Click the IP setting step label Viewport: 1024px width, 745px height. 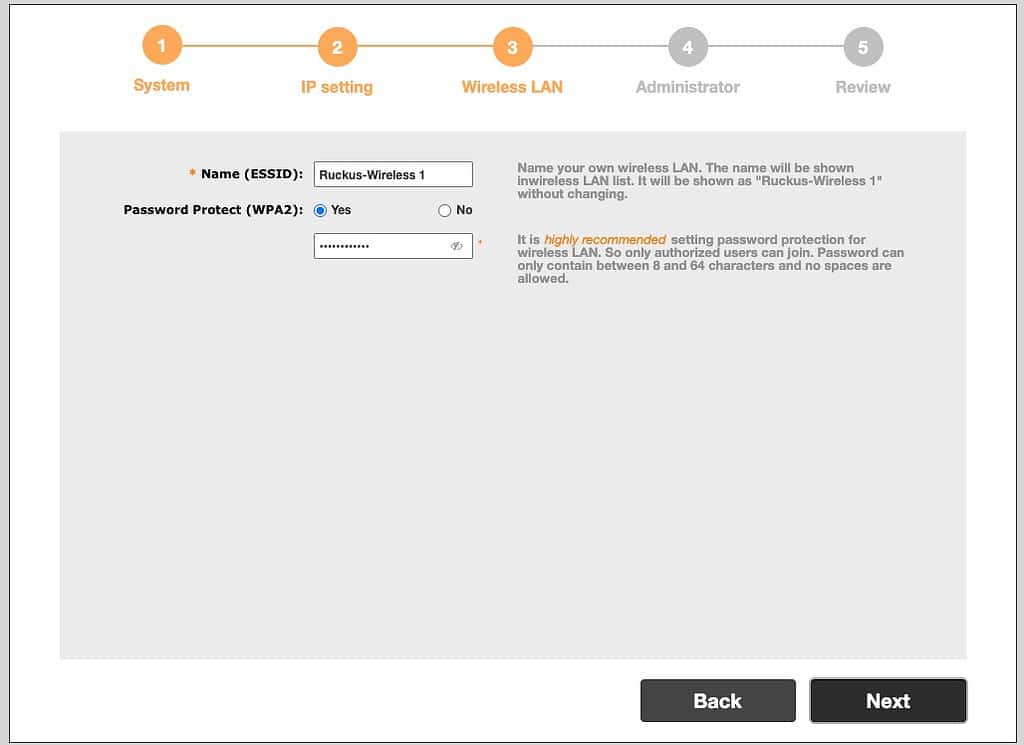click(337, 87)
